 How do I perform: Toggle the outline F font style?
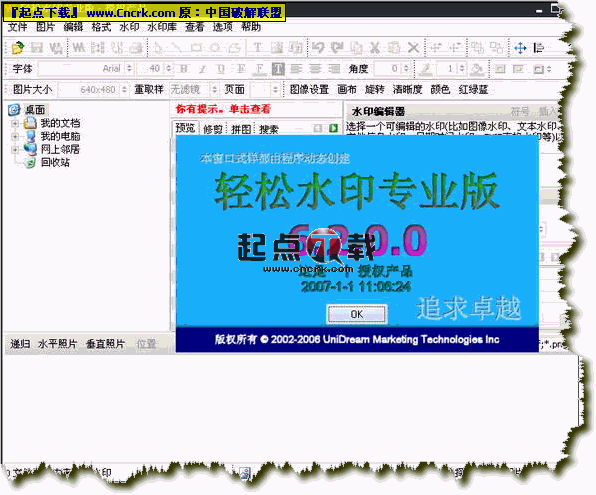click(241, 69)
